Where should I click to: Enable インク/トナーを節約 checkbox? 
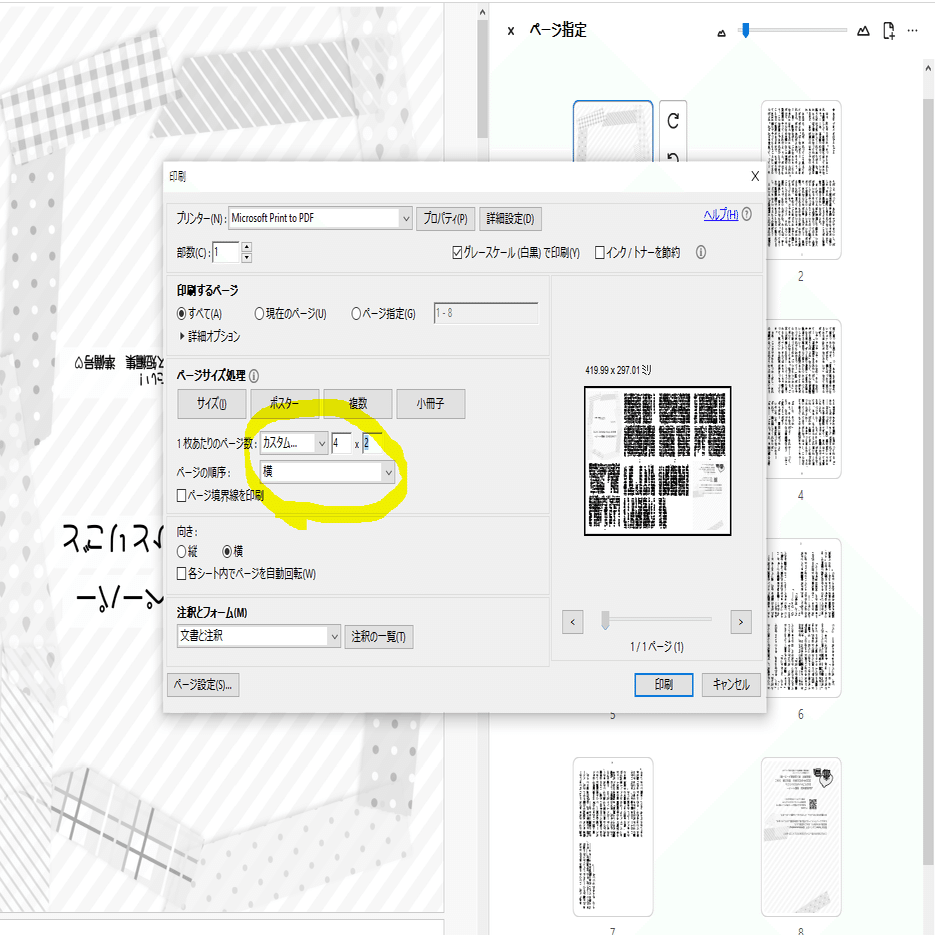(601, 252)
